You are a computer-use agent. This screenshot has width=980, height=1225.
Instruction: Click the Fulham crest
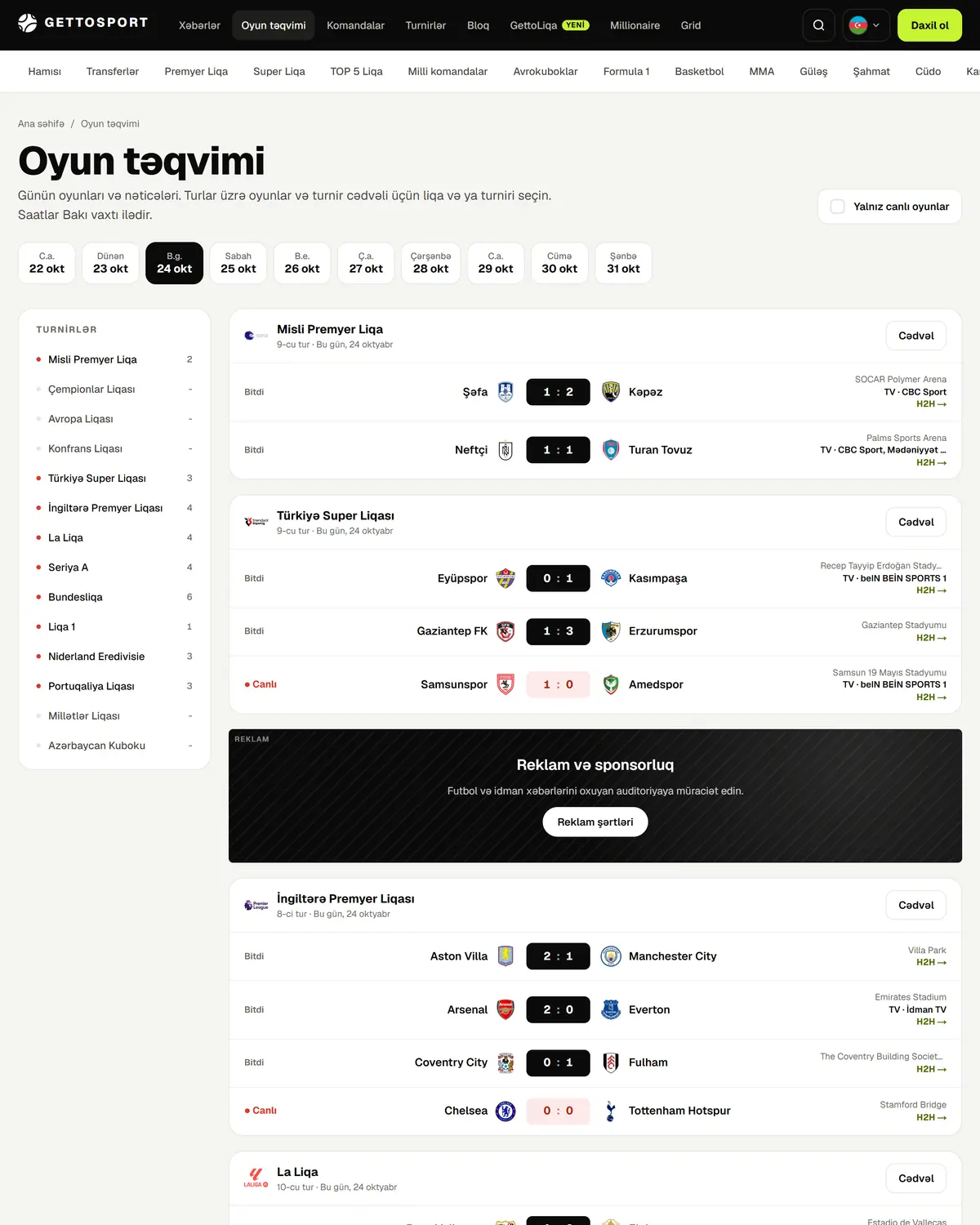click(x=611, y=1062)
